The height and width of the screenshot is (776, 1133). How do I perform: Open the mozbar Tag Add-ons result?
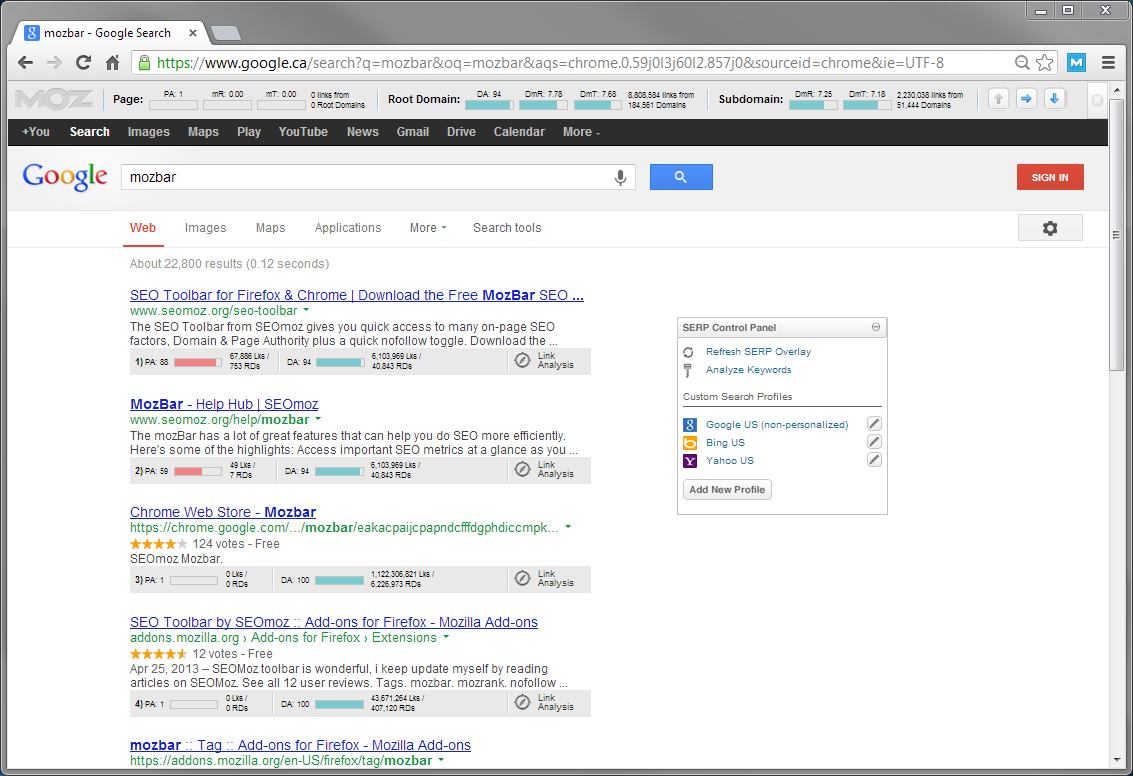click(x=300, y=746)
